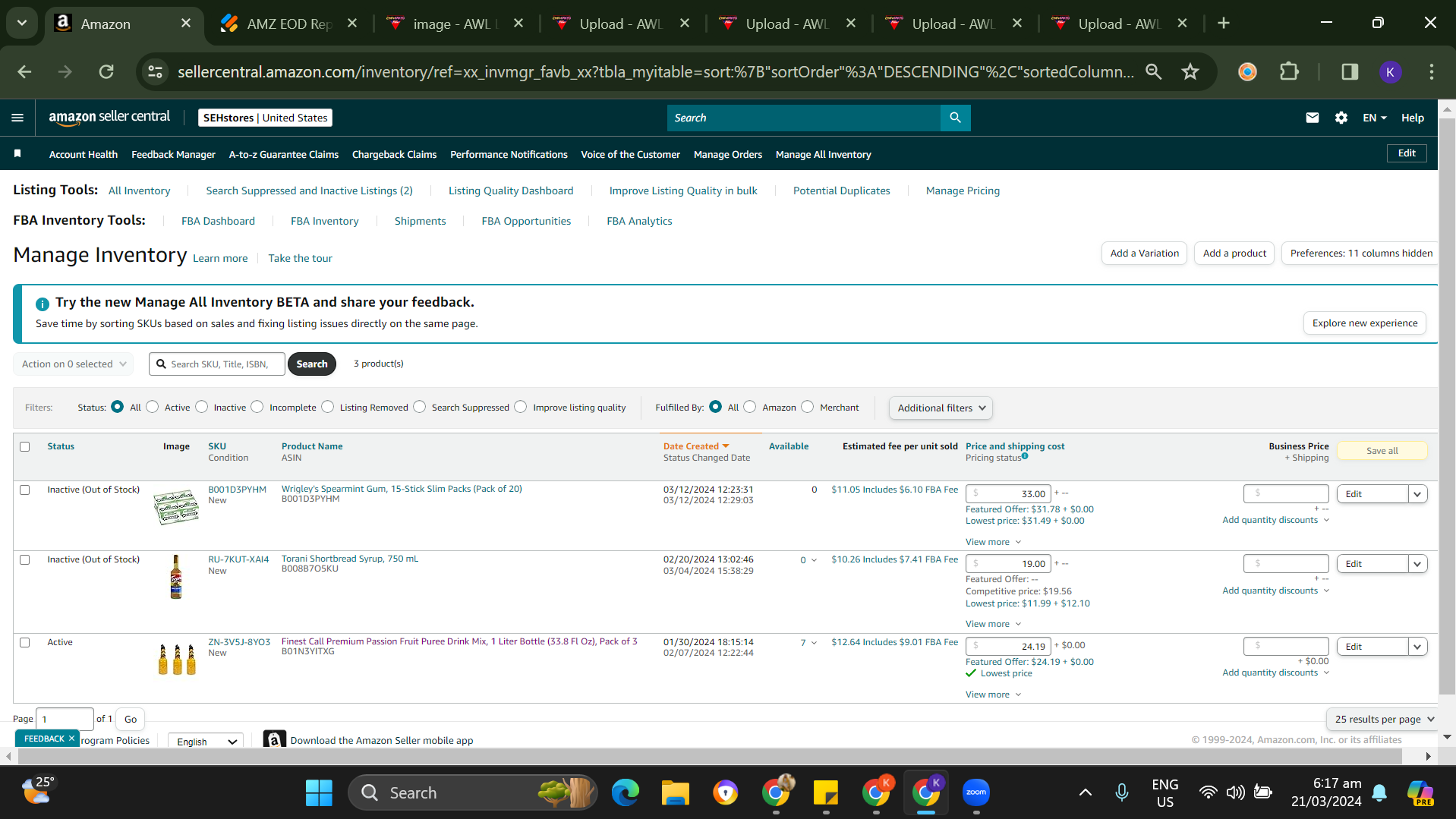Open Account Health in the favorites bar
This screenshot has width=1456, height=819.
point(84,155)
